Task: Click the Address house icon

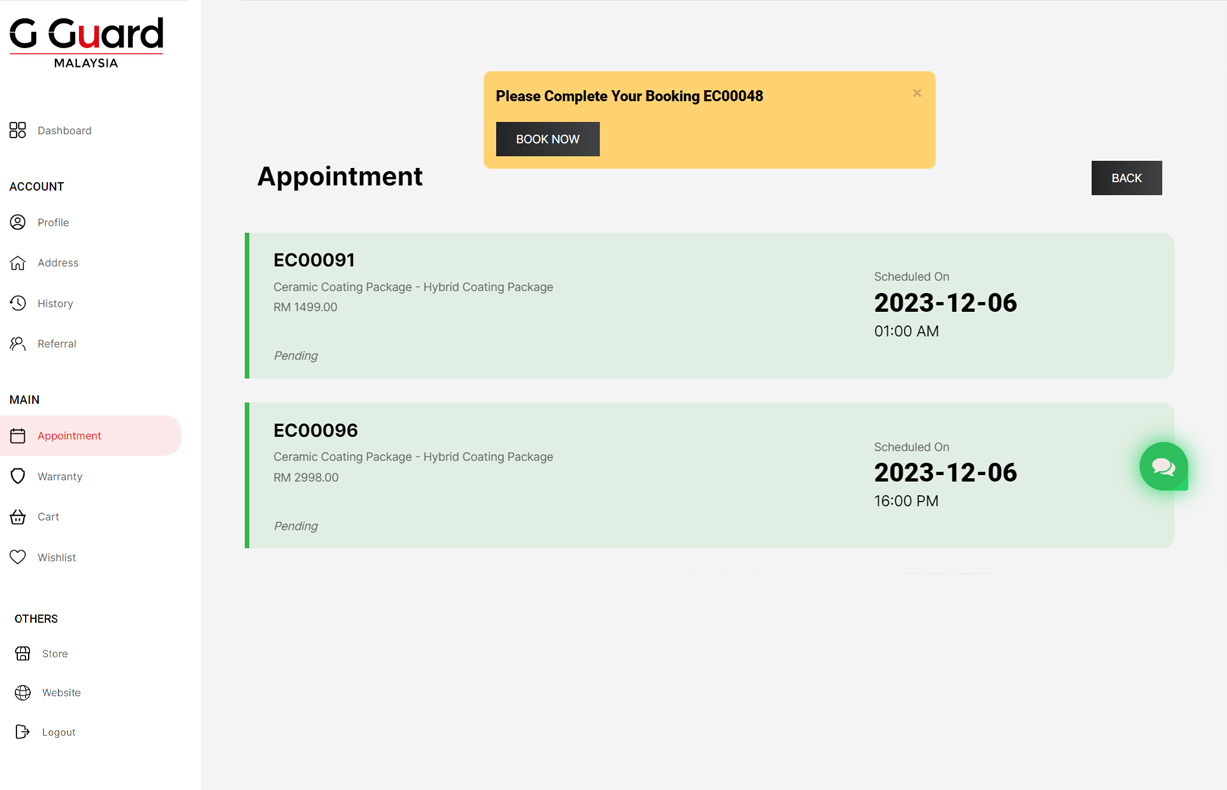Action: click(x=18, y=263)
